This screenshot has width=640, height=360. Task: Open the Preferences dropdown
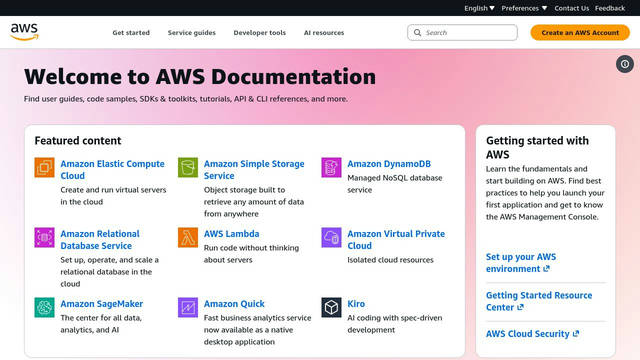click(x=524, y=8)
